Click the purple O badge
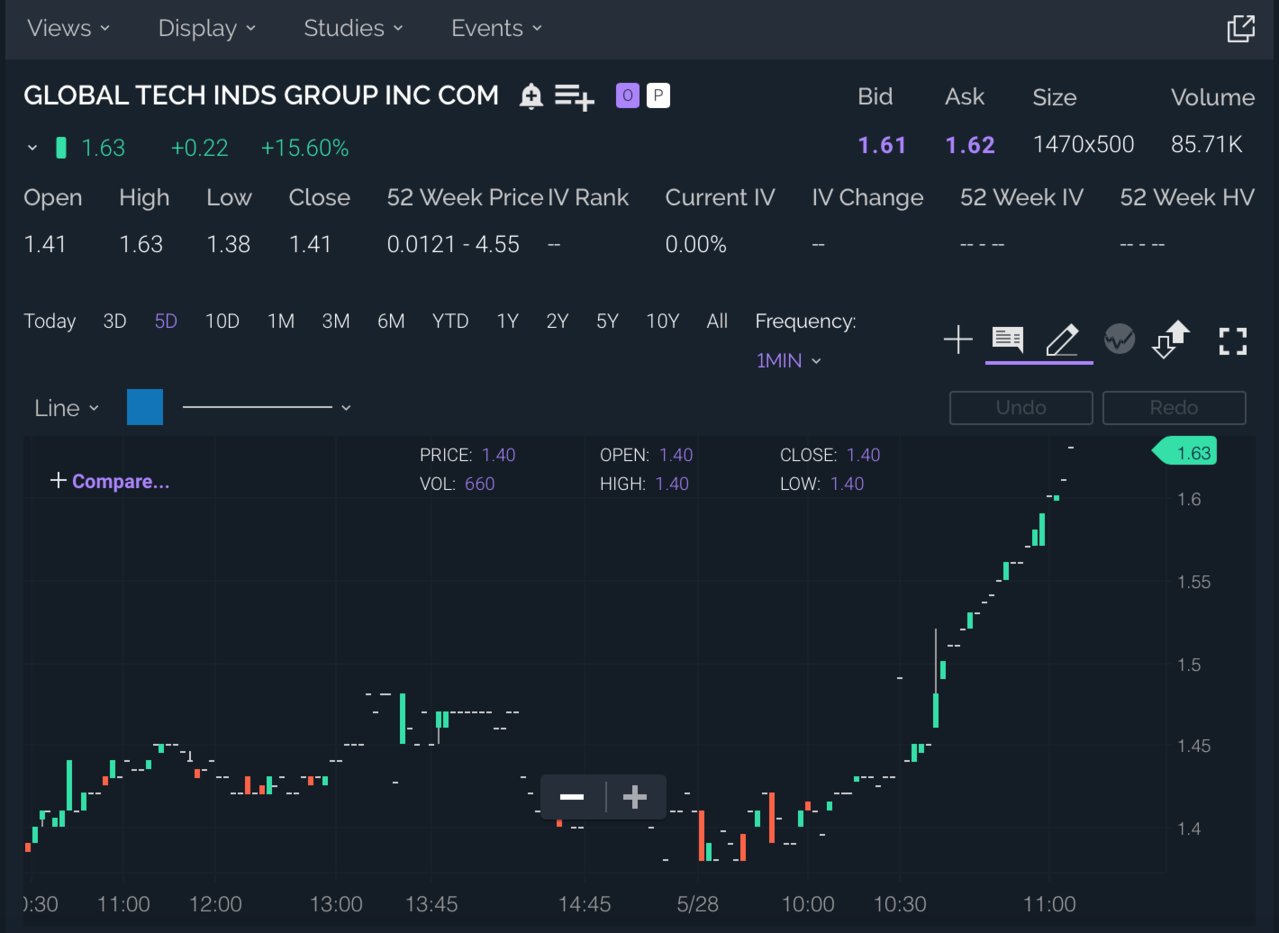The height and width of the screenshot is (933, 1279). coord(627,96)
